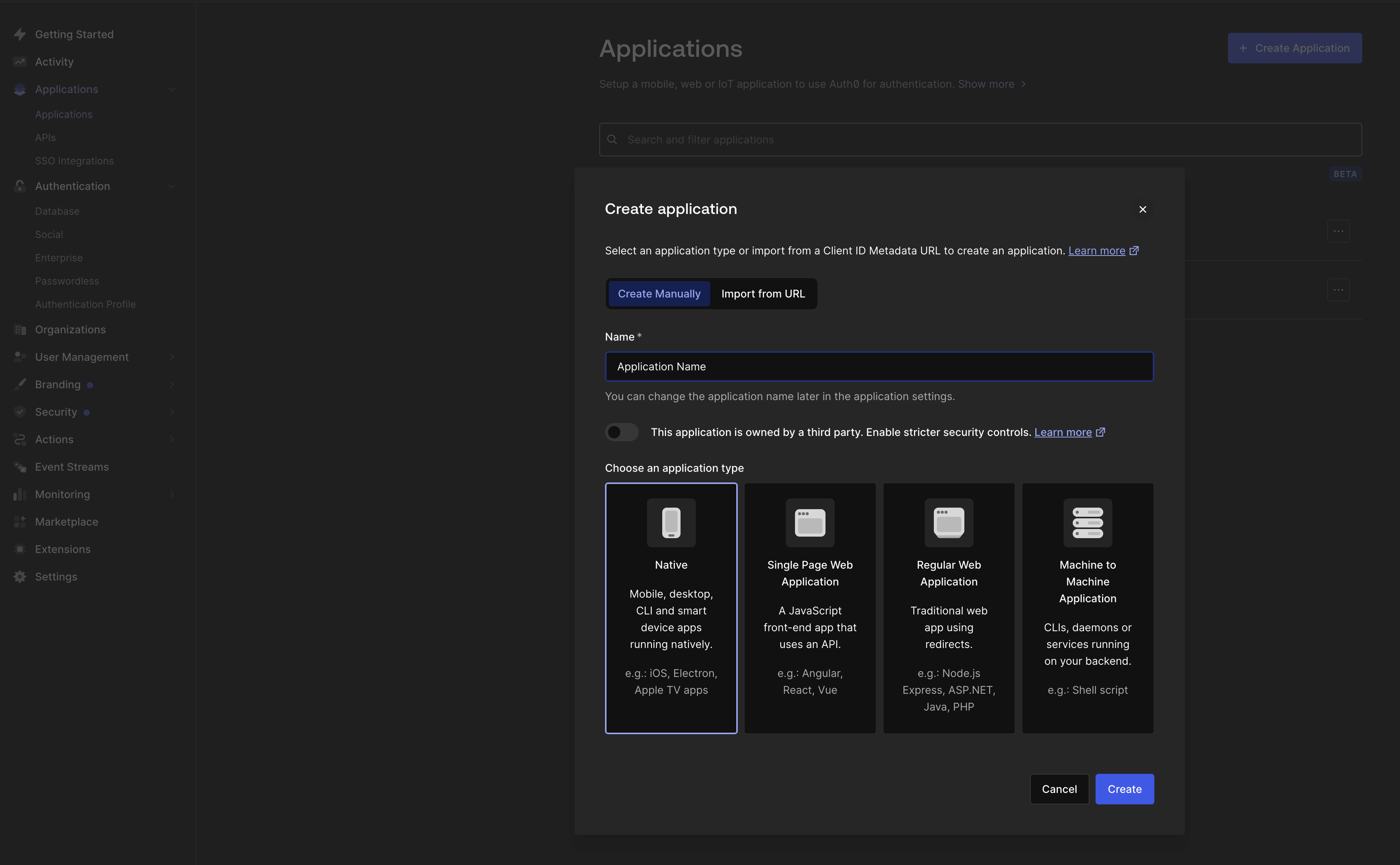
Task: Click the Extensions chip icon
Action: pyautogui.click(x=20, y=549)
